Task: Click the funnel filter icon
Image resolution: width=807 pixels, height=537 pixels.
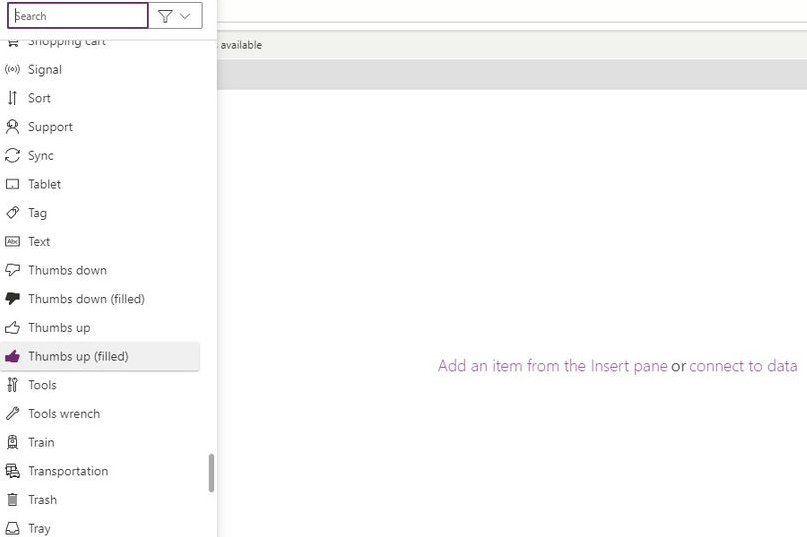Action: [165, 16]
